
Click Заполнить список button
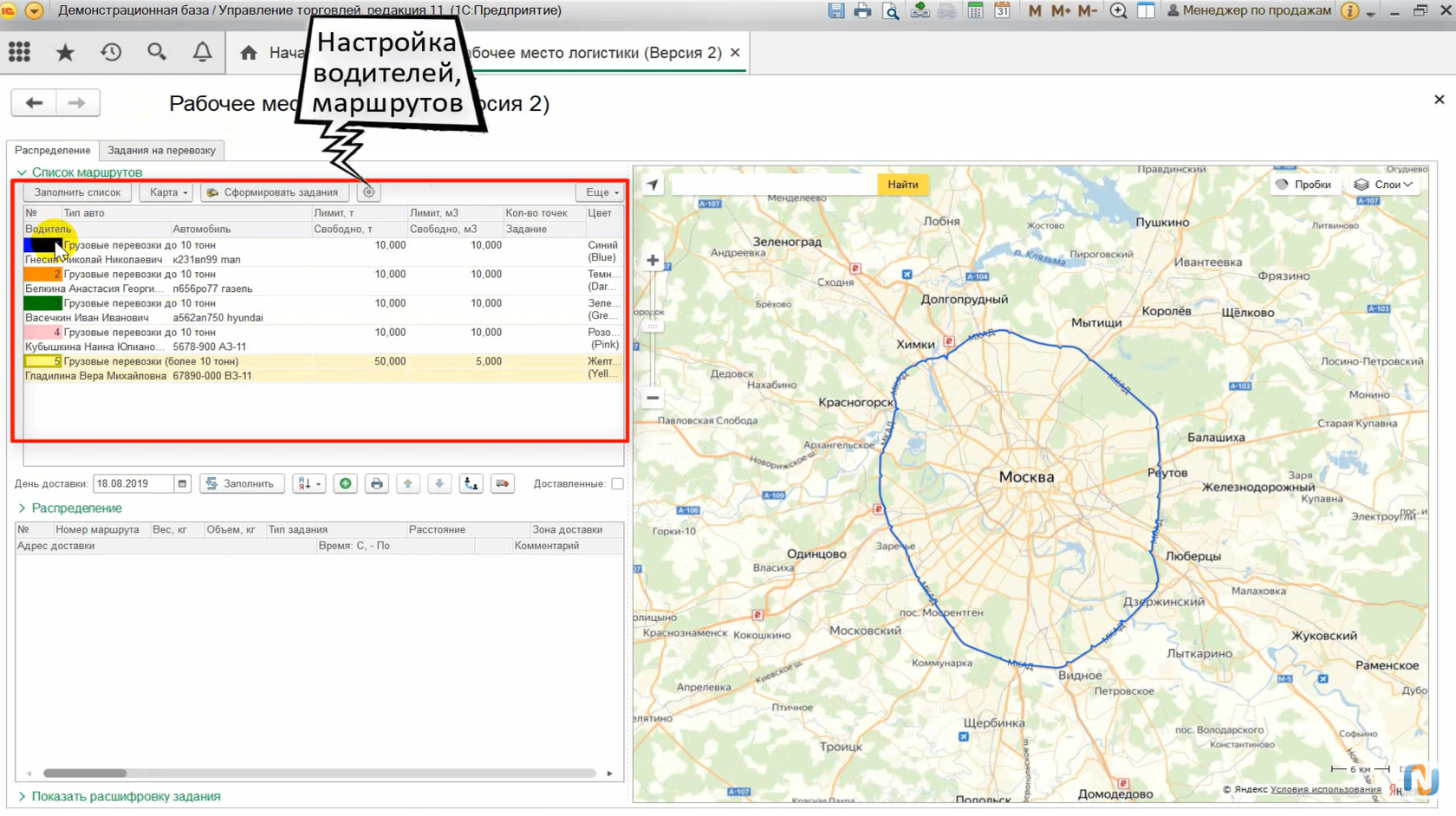(x=77, y=192)
